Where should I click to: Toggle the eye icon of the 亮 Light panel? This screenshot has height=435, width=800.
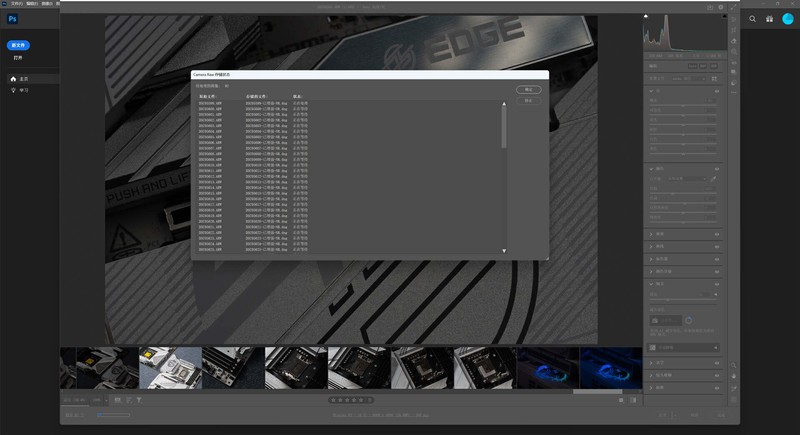[x=717, y=91]
